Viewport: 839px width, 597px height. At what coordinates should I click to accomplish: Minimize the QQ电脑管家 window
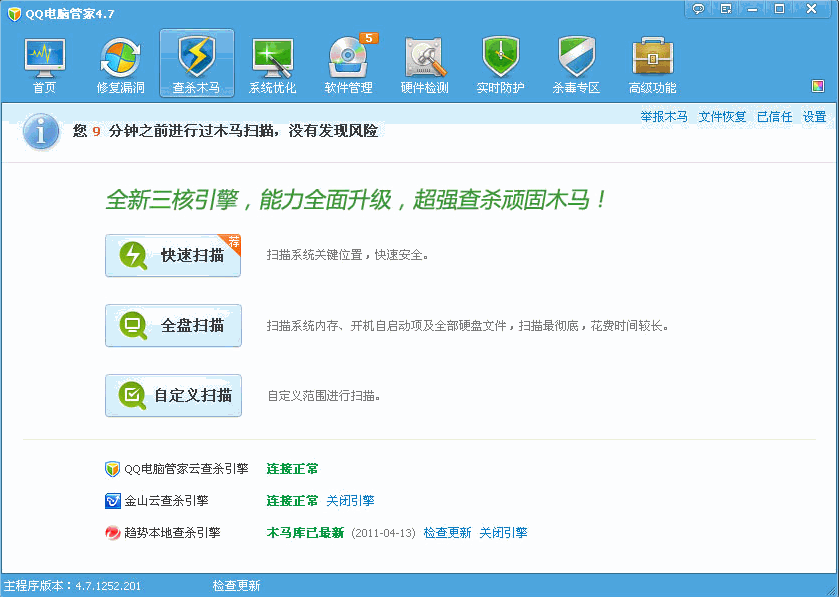point(753,9)
